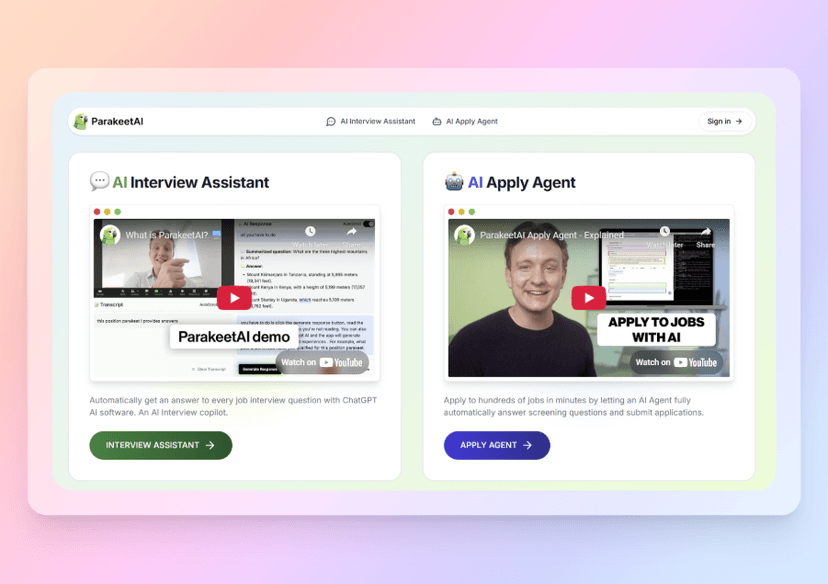Screen dimensions: 828x584
Task: Click Watch on YouTube in demo video
Action: 322,362
